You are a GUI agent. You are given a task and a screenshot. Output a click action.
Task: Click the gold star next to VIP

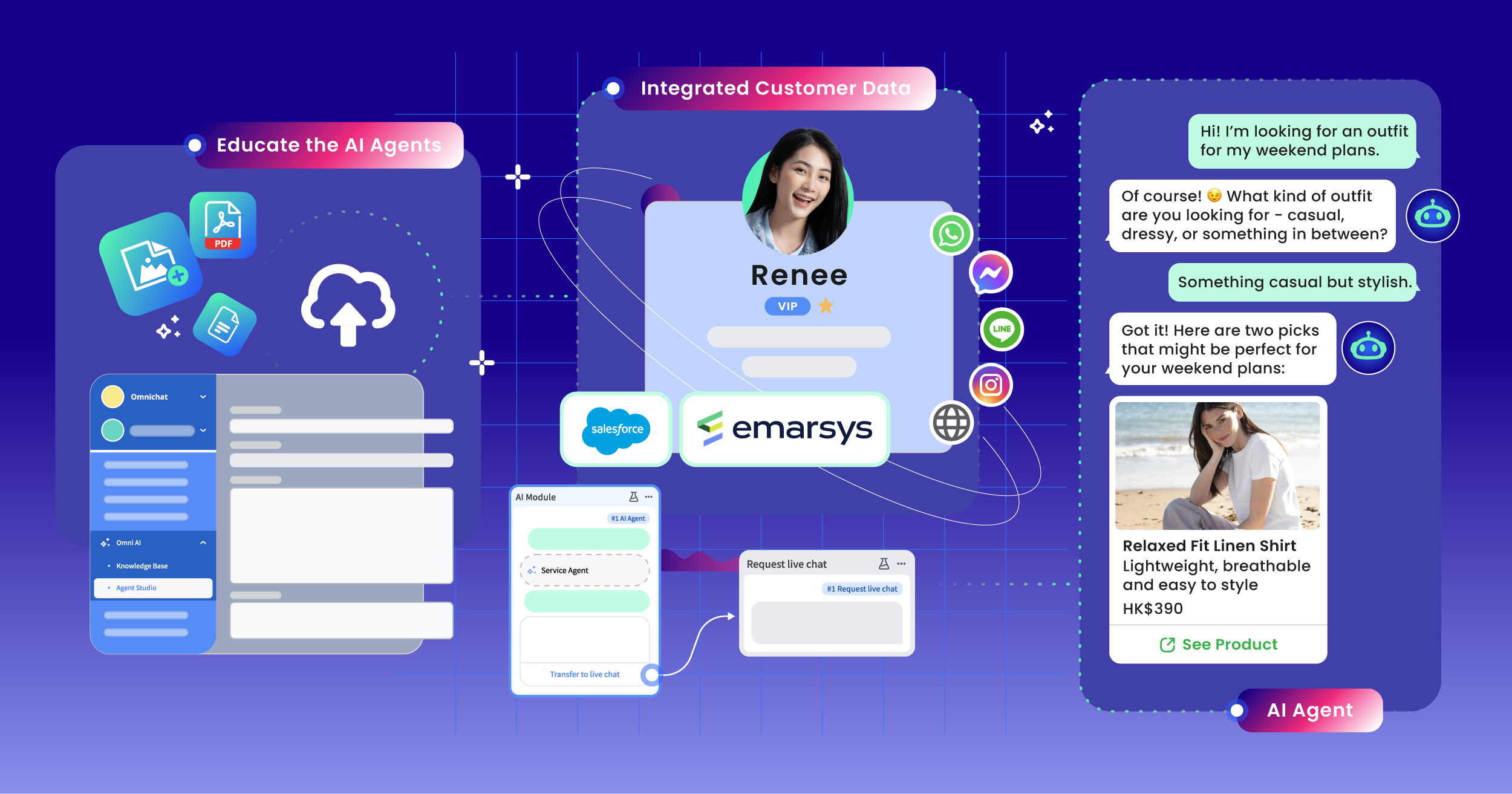pyautogui.click(x=826, y=306)
